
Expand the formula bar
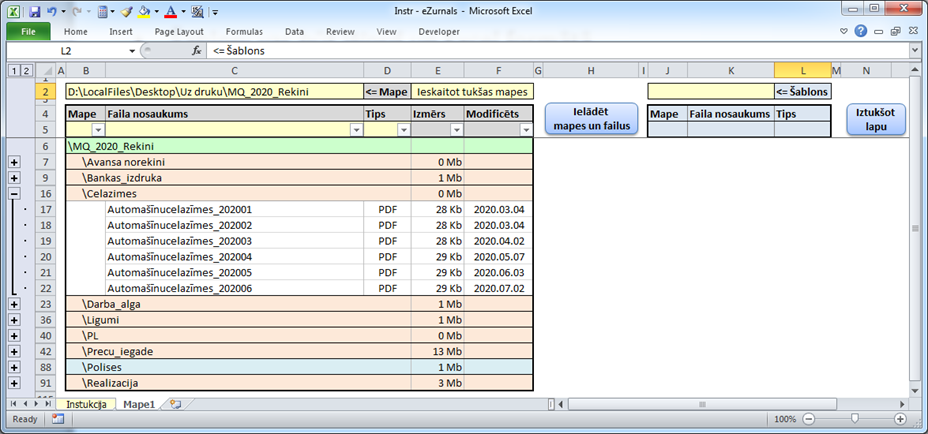[915, 52]
